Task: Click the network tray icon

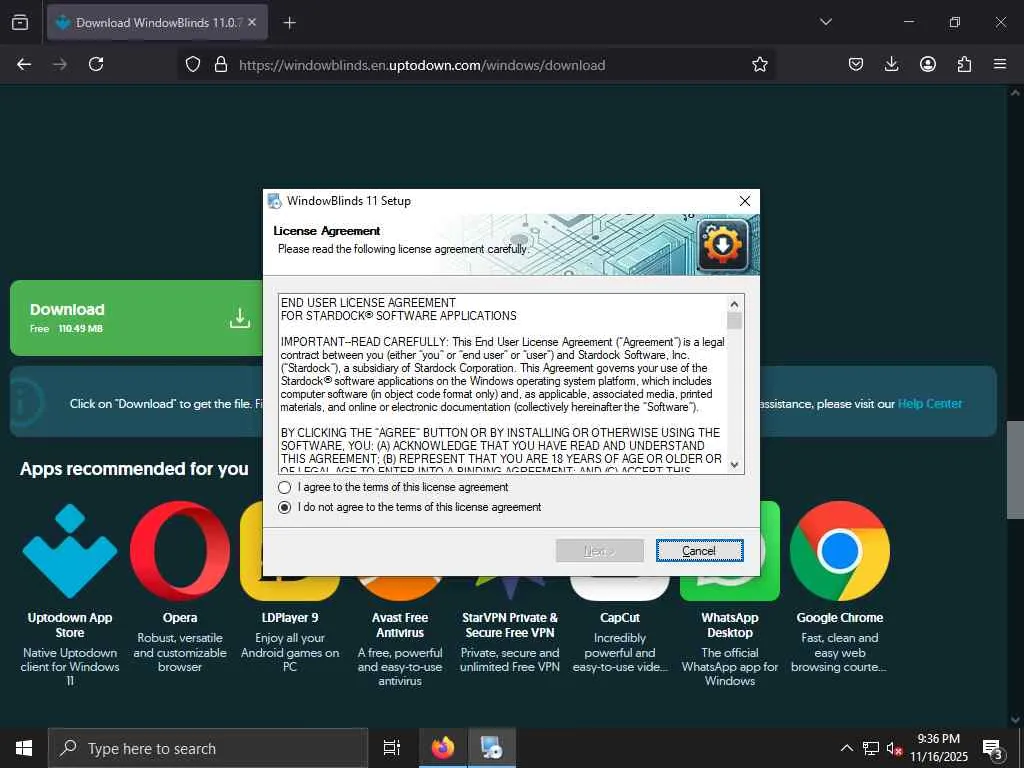Action: (x=871, y=748)
